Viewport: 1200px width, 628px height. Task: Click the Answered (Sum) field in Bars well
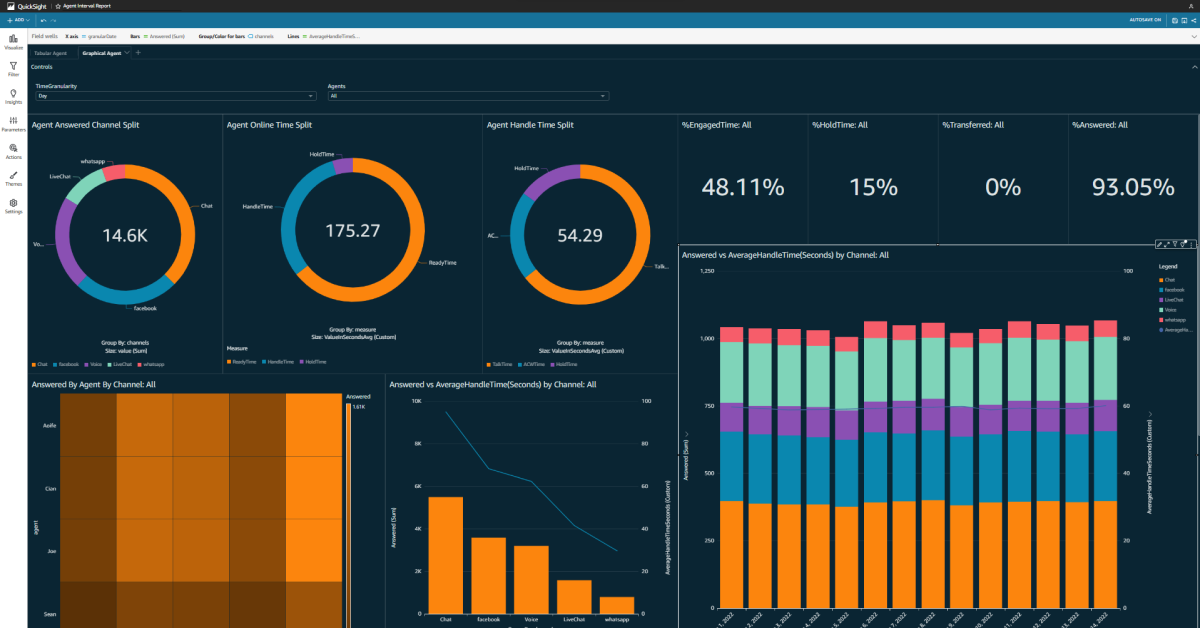pos(168,34)
